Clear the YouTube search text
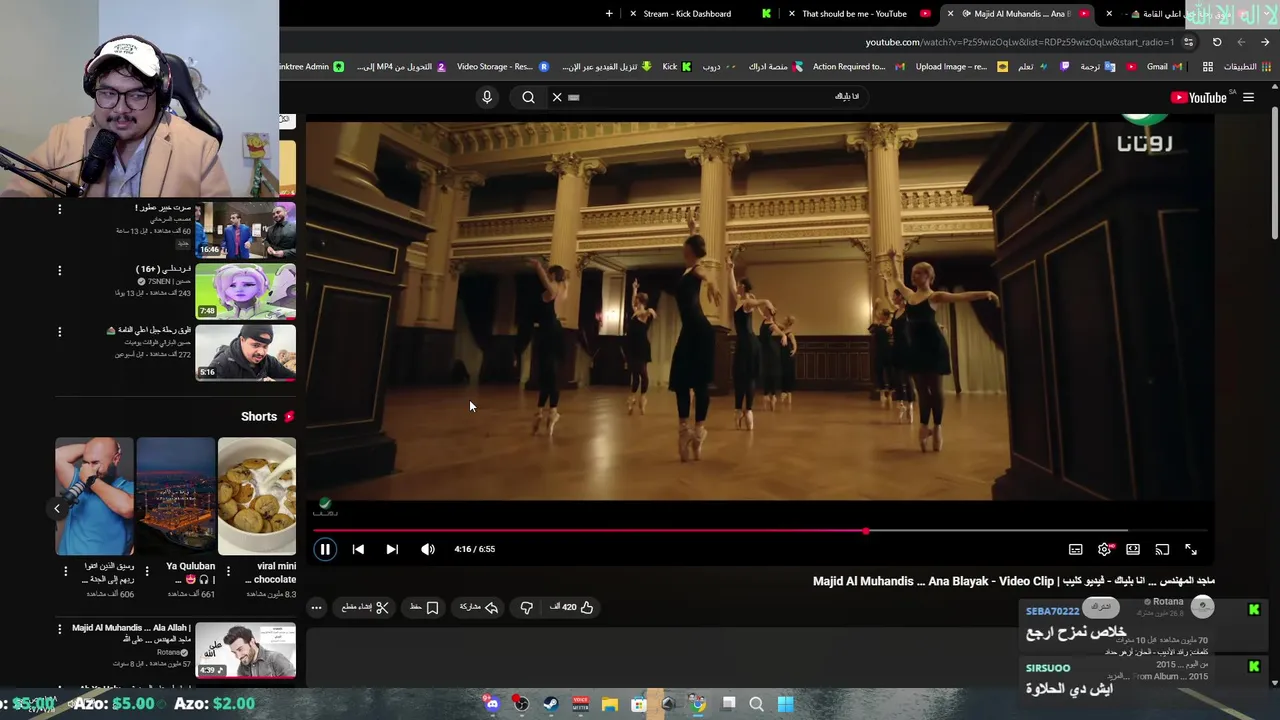The image size is (1280, 720). 557,97
